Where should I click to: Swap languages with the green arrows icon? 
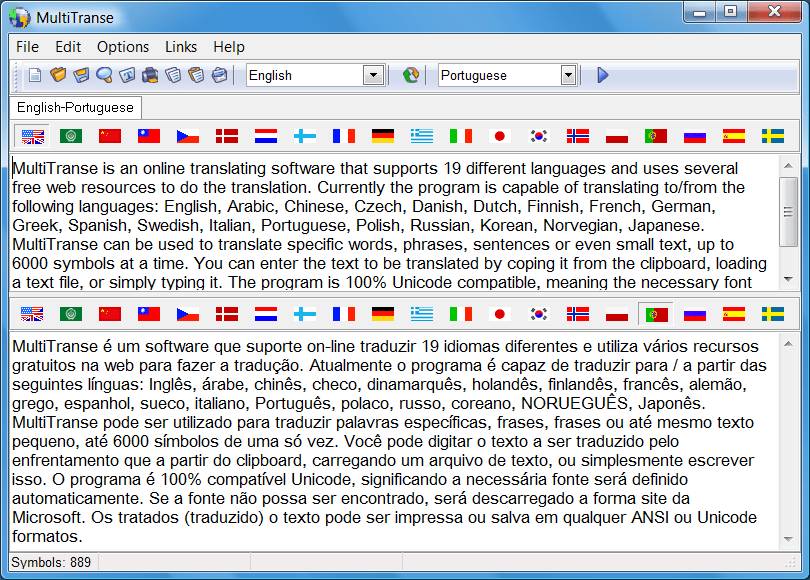click(x=410, y=74)
